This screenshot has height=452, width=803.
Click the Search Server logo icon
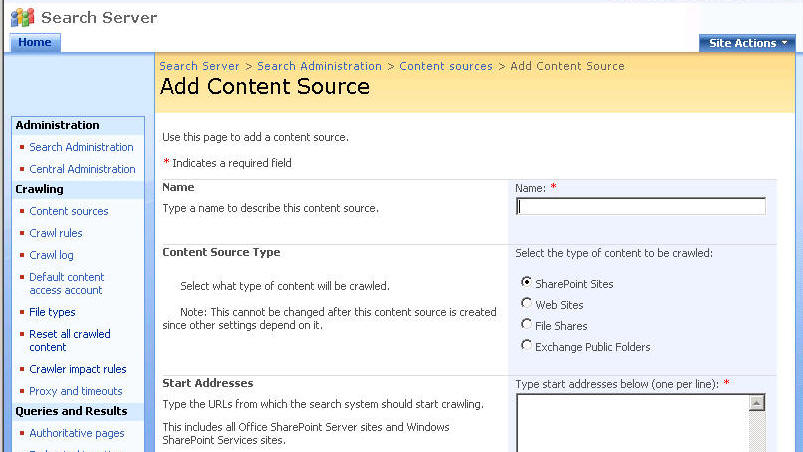pos(23,17)
